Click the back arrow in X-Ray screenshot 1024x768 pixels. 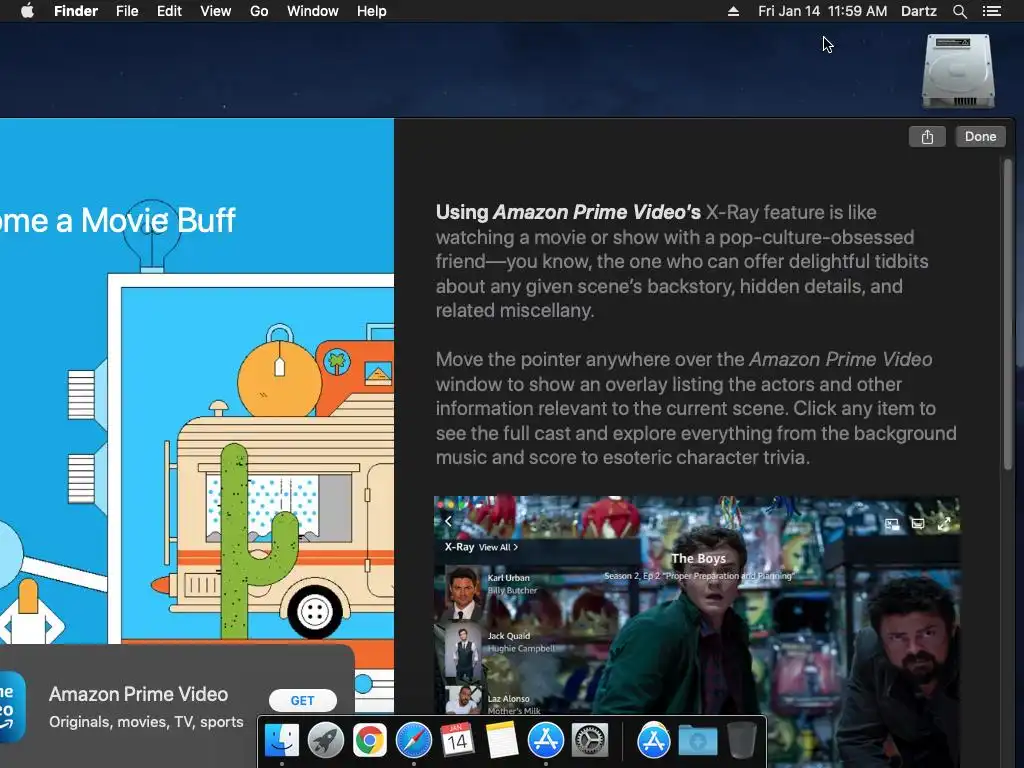pos(448,521)
